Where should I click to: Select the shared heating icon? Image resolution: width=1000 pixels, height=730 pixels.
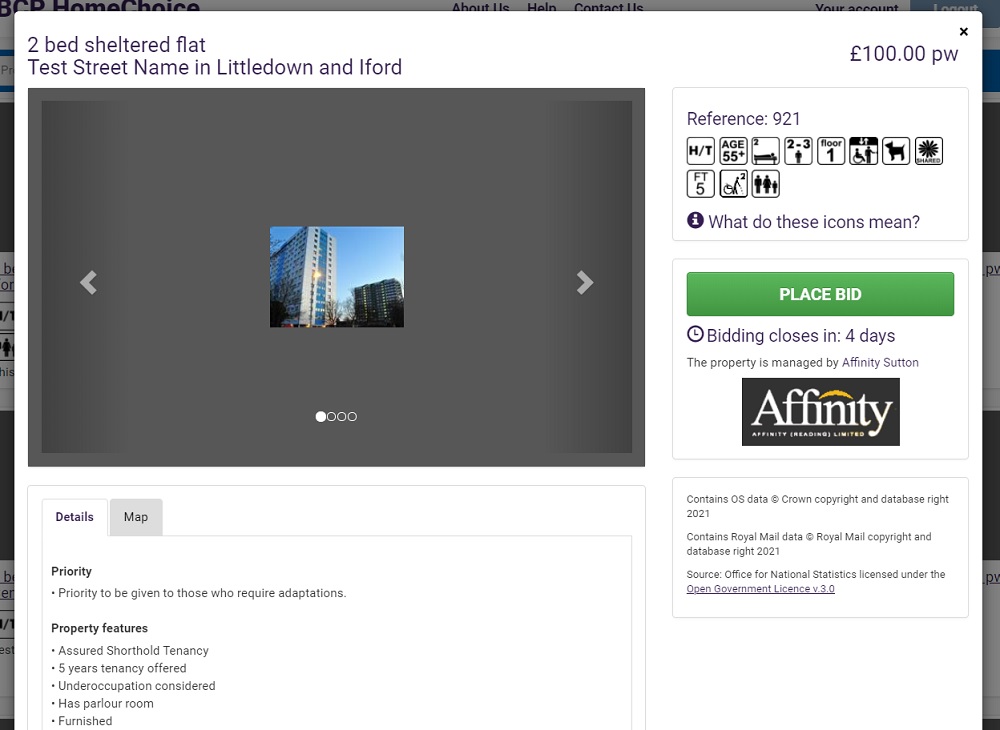coord(928,150)
